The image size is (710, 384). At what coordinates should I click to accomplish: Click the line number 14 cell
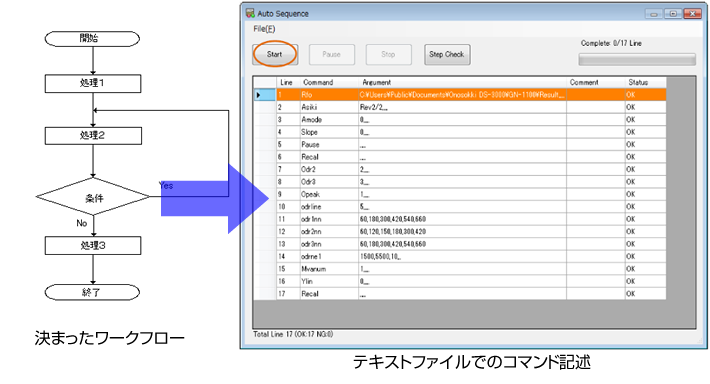click(288, 257)
